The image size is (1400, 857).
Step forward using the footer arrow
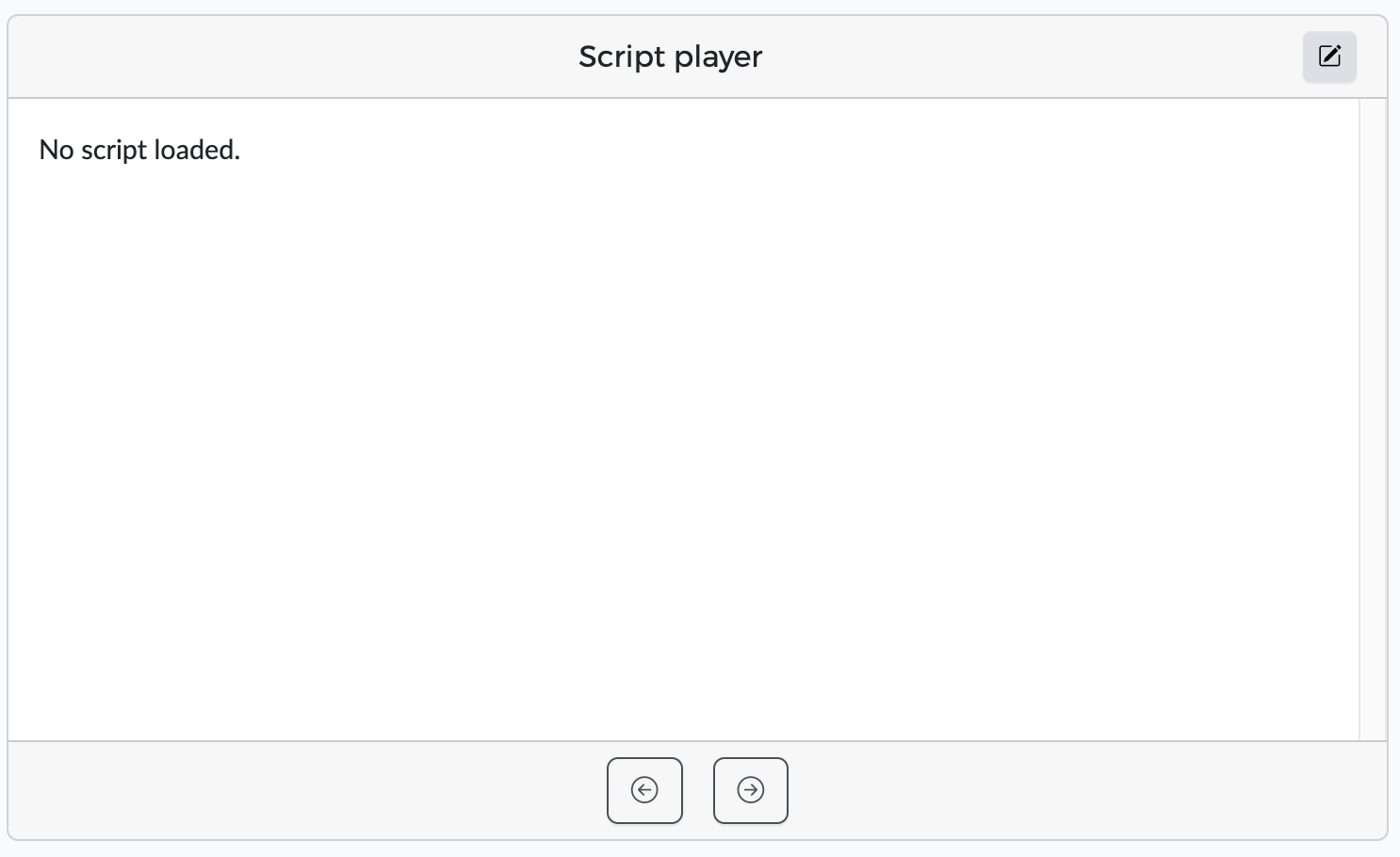(751, 790)
